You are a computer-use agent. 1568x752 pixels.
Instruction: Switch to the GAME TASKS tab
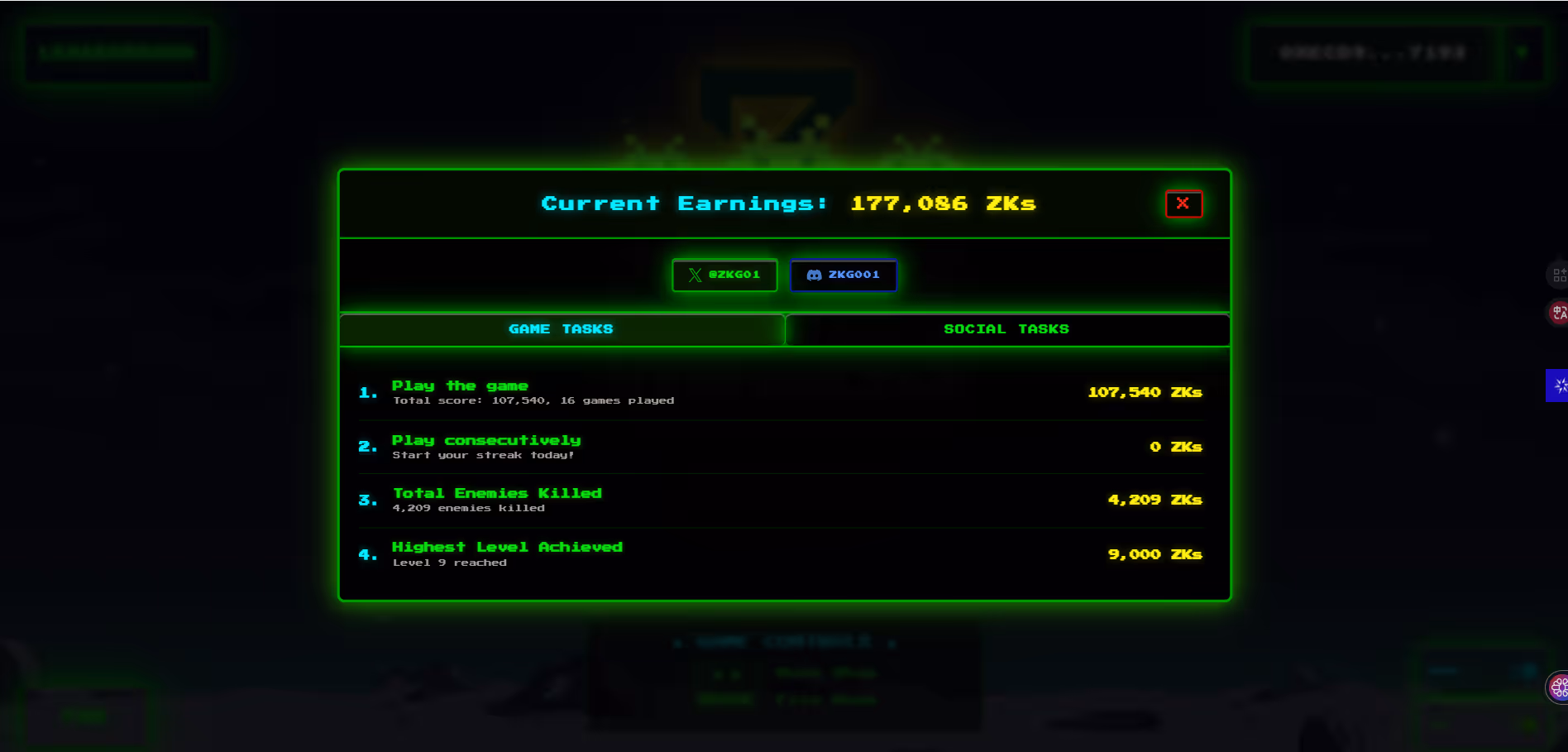pos(561,329)
